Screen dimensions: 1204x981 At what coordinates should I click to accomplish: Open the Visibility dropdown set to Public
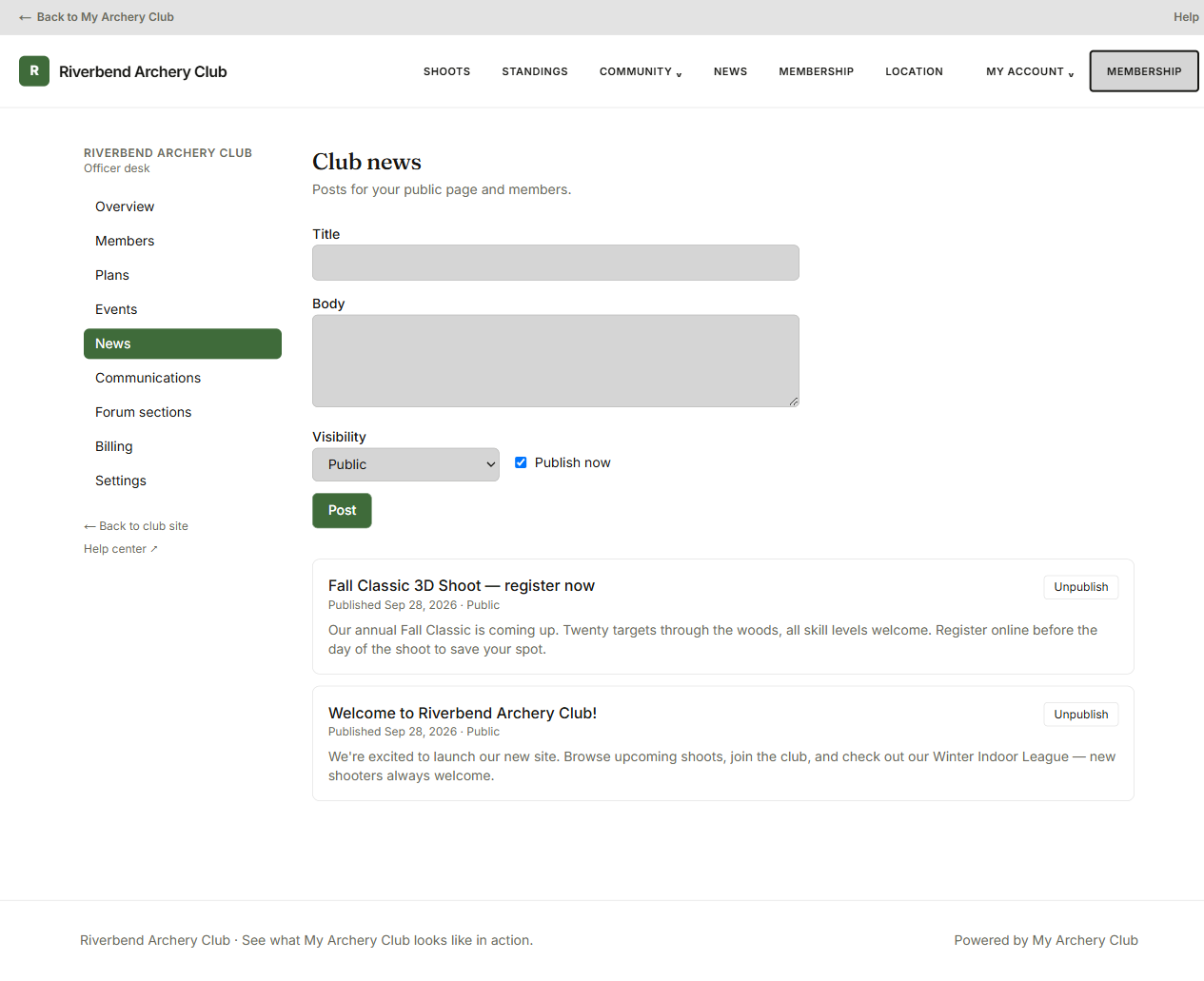(x=405, y=464)
